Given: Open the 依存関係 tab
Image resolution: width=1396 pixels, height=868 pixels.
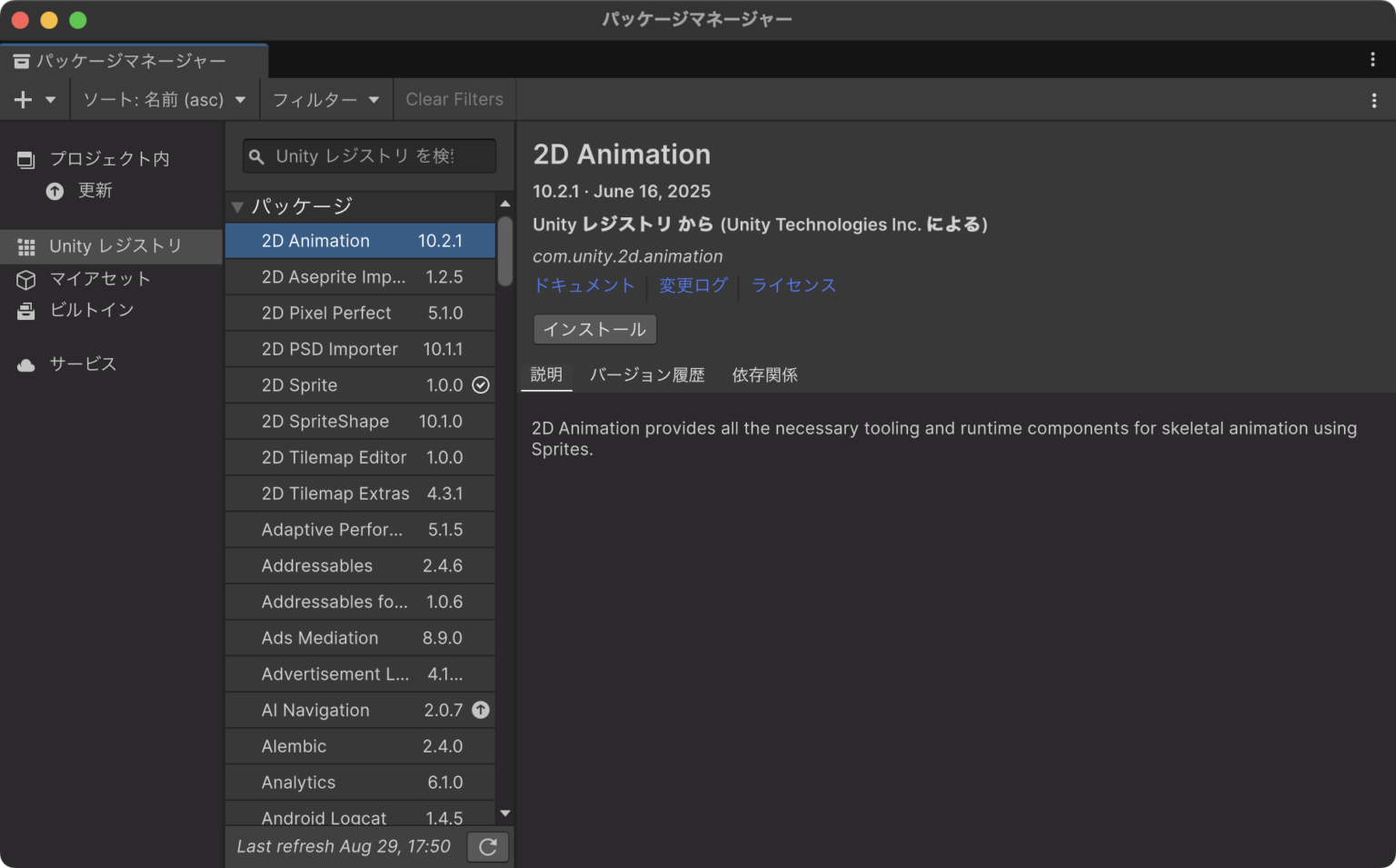Looking at the screenshot, I should point(764,374).
